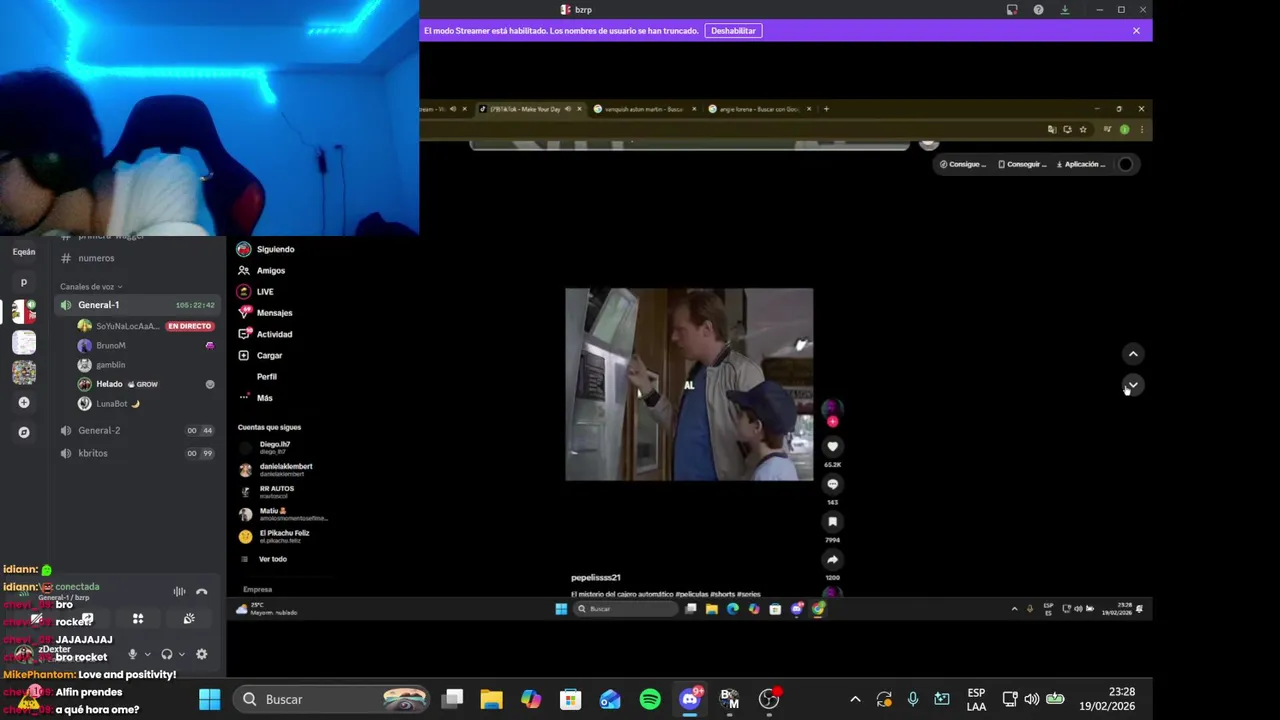Screen dimensions: 1280x720
Task: Open the Diego.lh7 followed account
Action: pos(274,447)
